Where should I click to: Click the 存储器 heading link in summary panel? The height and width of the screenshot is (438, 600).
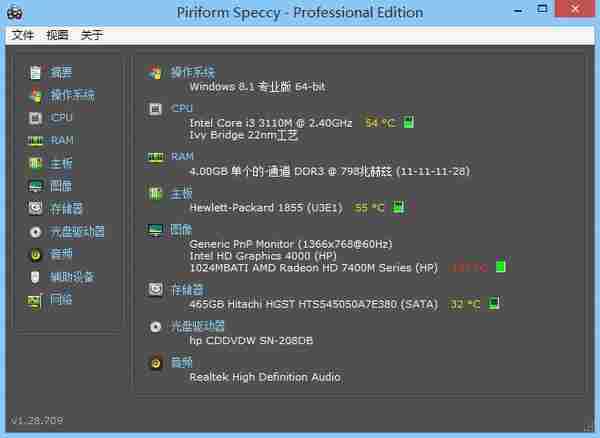click(x=186, y=289)
